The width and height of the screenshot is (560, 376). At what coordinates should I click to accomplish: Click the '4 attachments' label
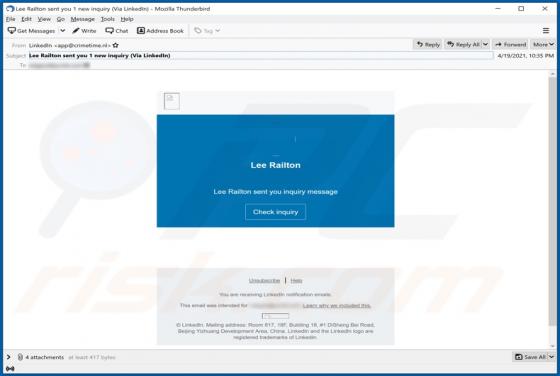(x=45, y=357)
